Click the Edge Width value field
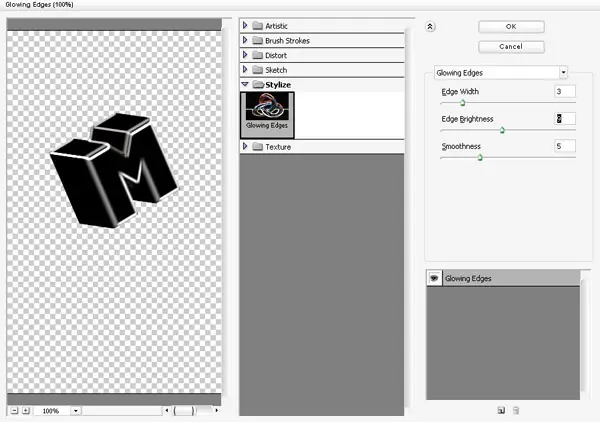600x422 pixels. click(565, 91)
